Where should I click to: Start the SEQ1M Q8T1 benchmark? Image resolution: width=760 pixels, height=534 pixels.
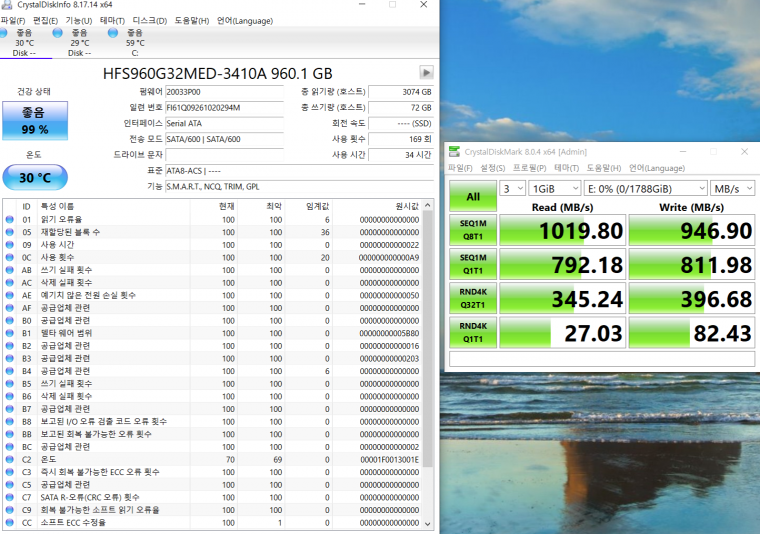473,230
